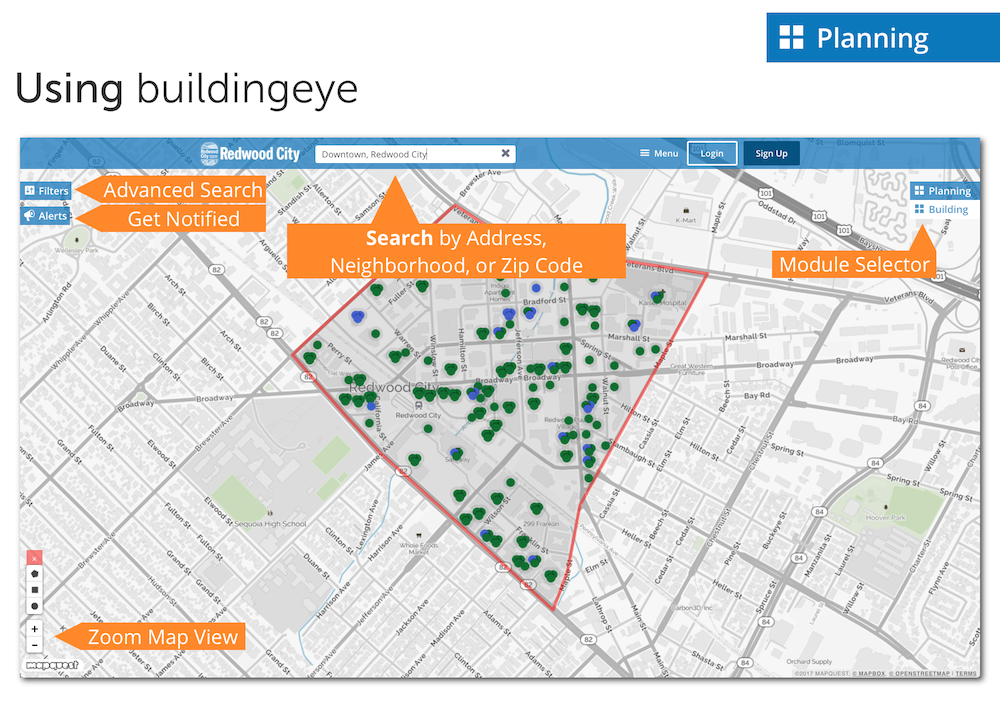1000x715 pixels.
Task: Click the Hoover Park label
Action: 885,517
